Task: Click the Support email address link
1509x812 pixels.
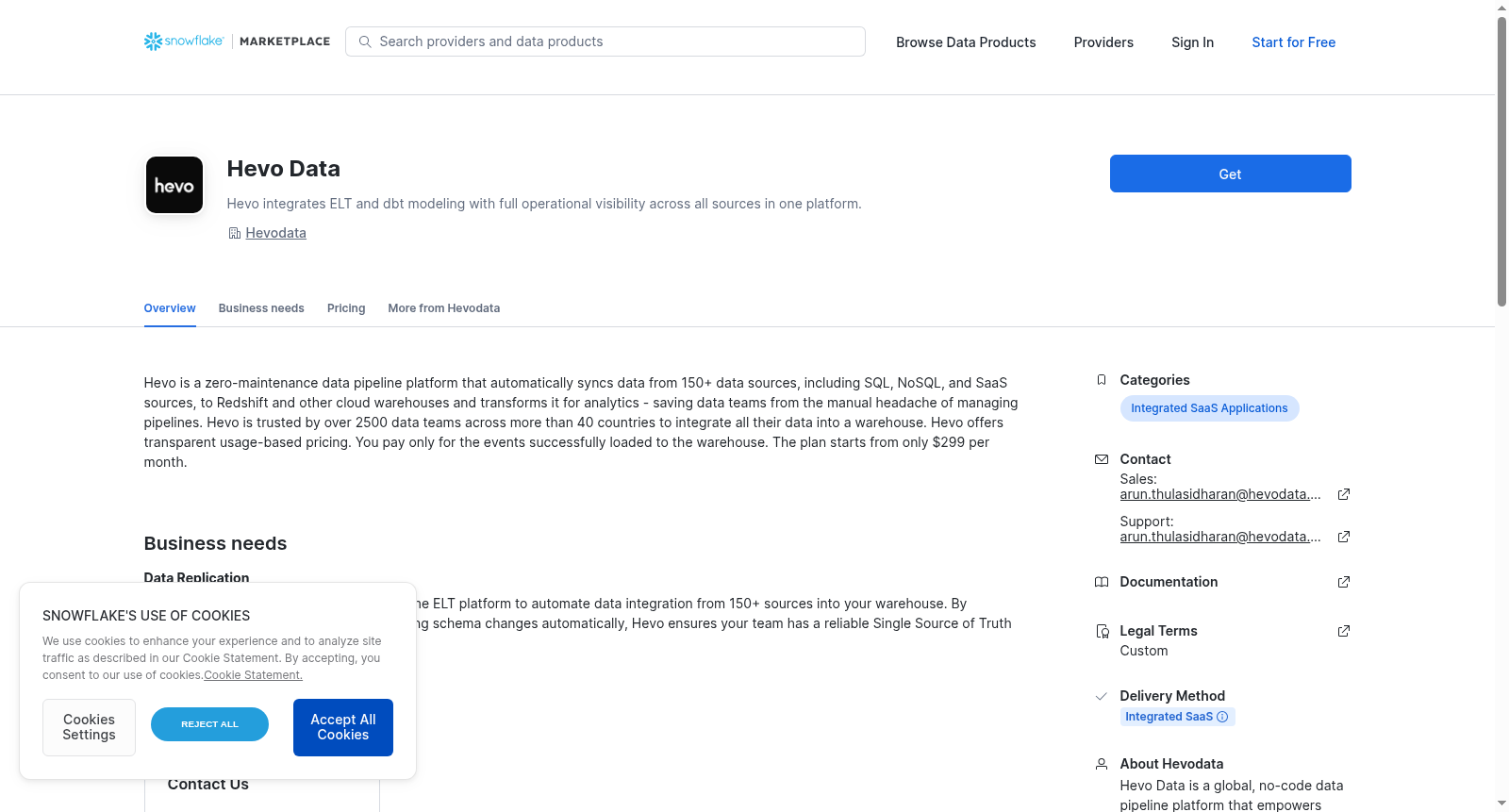Action: [1220, 537]
